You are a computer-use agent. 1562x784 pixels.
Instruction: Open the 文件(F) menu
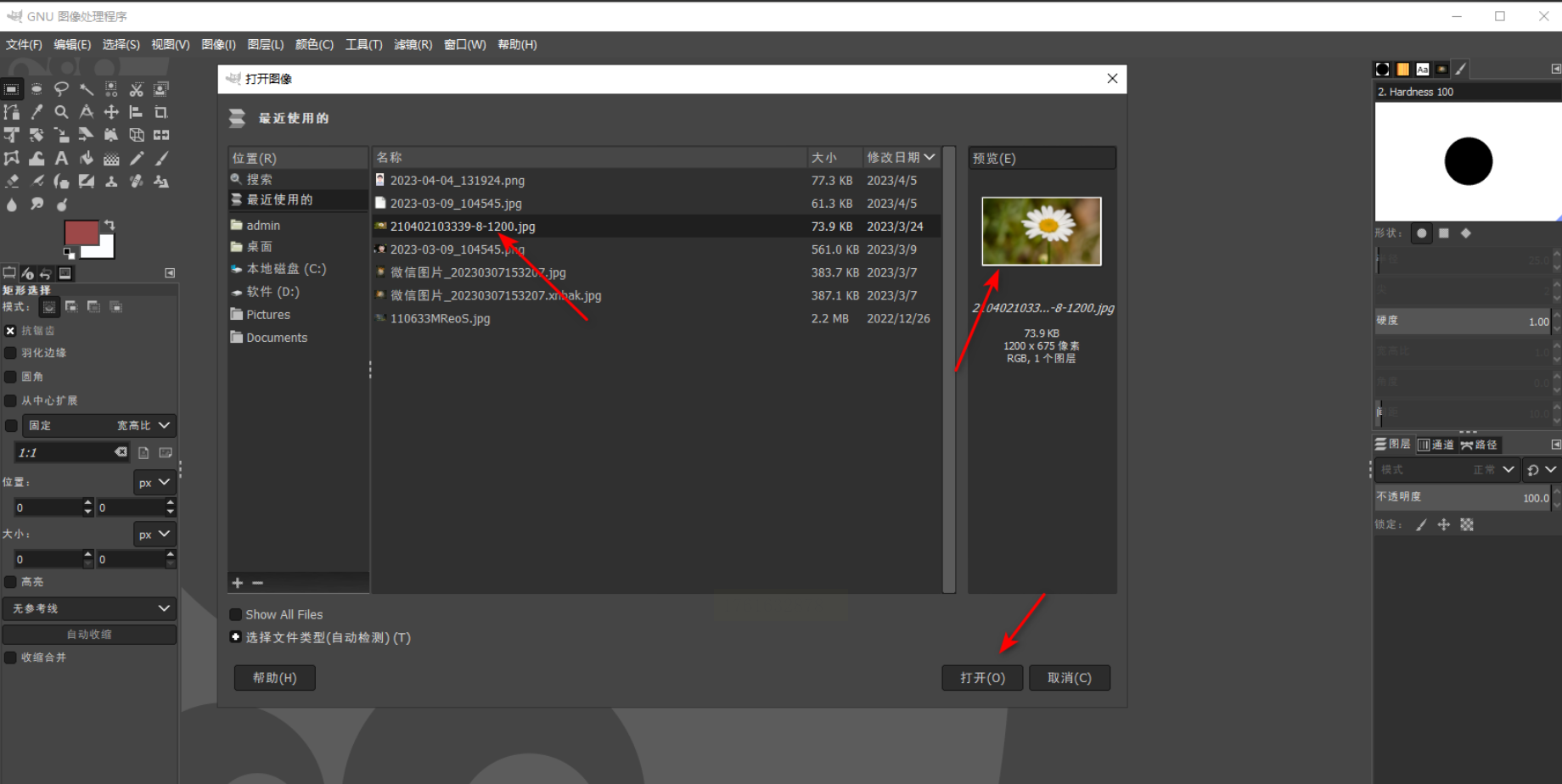[24, 45]
